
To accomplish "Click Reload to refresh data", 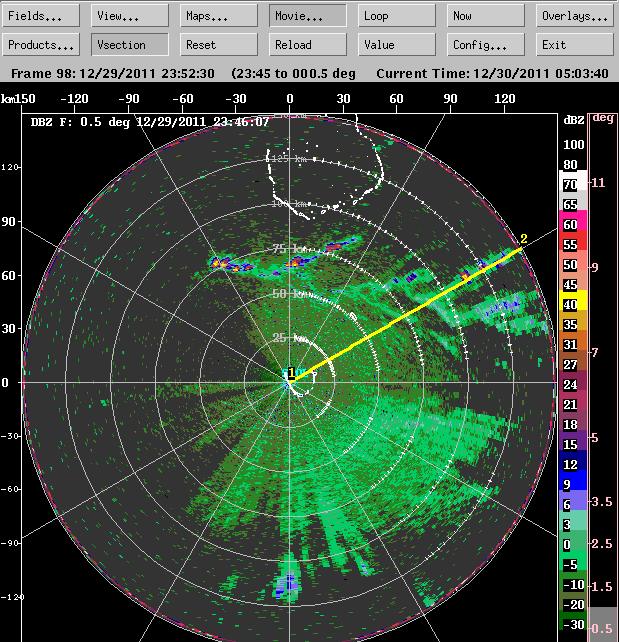I will click(x=308, y=44).
